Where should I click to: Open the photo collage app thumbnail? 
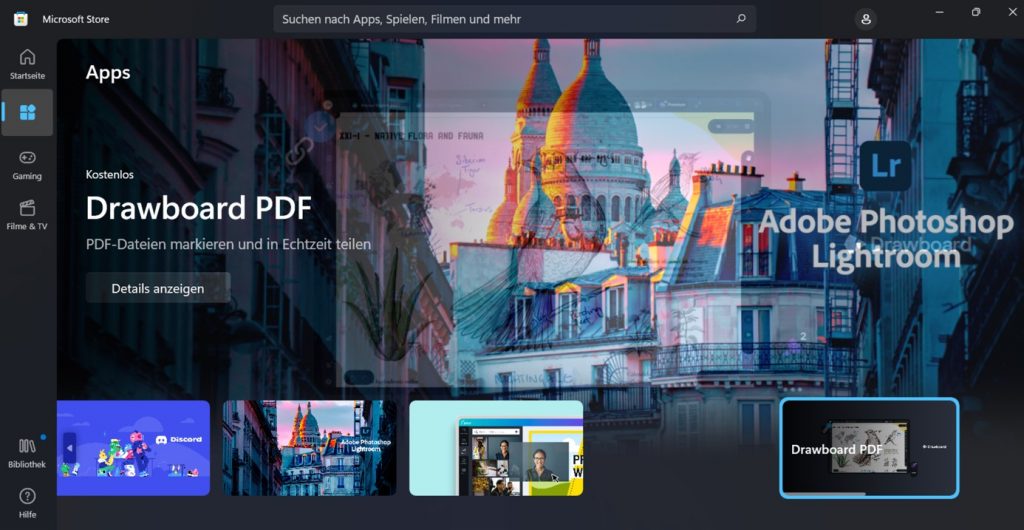pos(496,448)
